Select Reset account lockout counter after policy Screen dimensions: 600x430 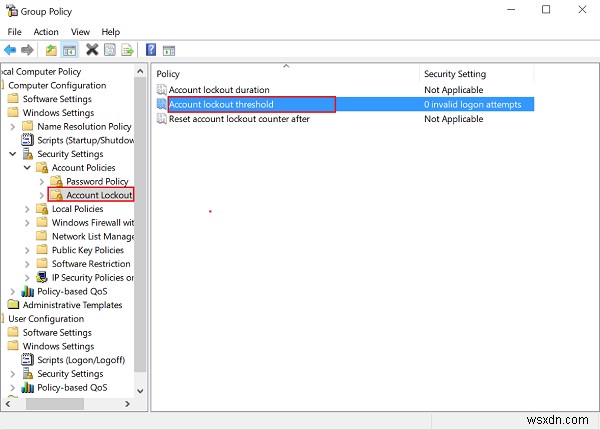[239, 119]
